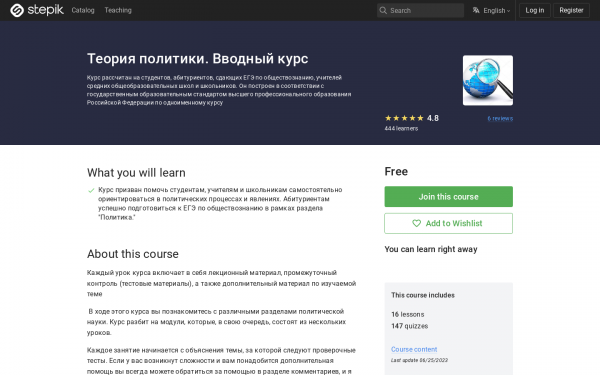
Task: Click the language translate icon
Action: pos(476,10)
